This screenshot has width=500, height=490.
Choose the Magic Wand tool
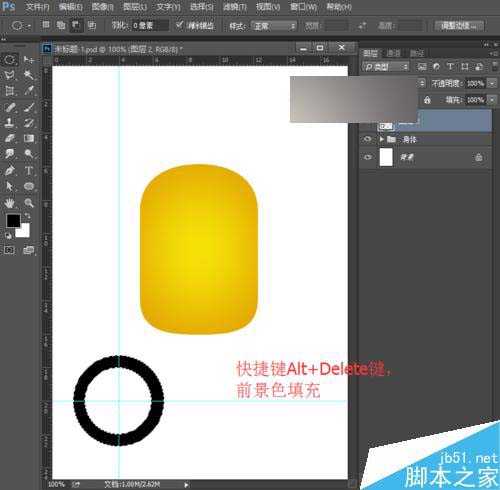(x=29, y=75)
